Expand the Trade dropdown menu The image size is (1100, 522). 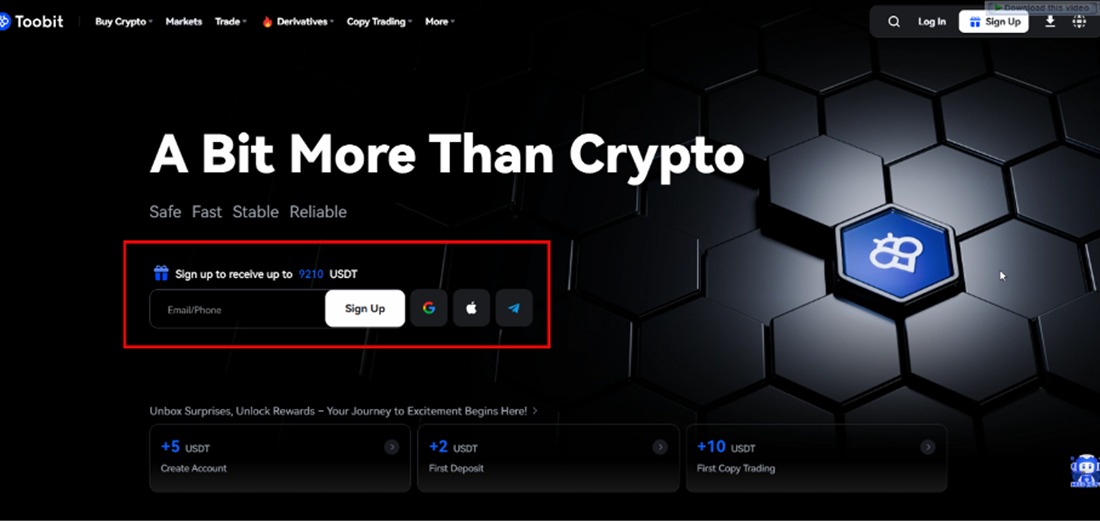[231, 22]
